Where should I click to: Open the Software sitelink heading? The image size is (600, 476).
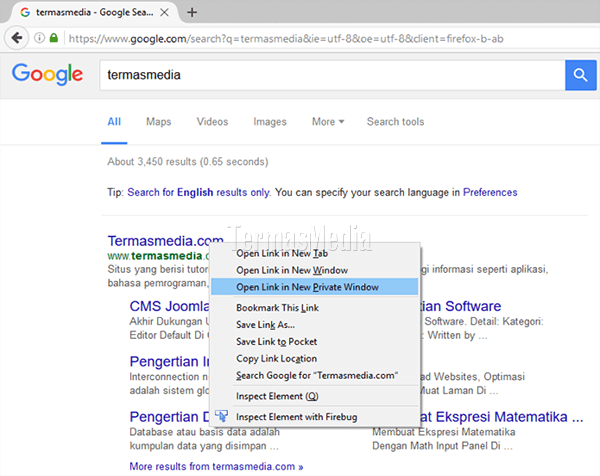(461, 306)
